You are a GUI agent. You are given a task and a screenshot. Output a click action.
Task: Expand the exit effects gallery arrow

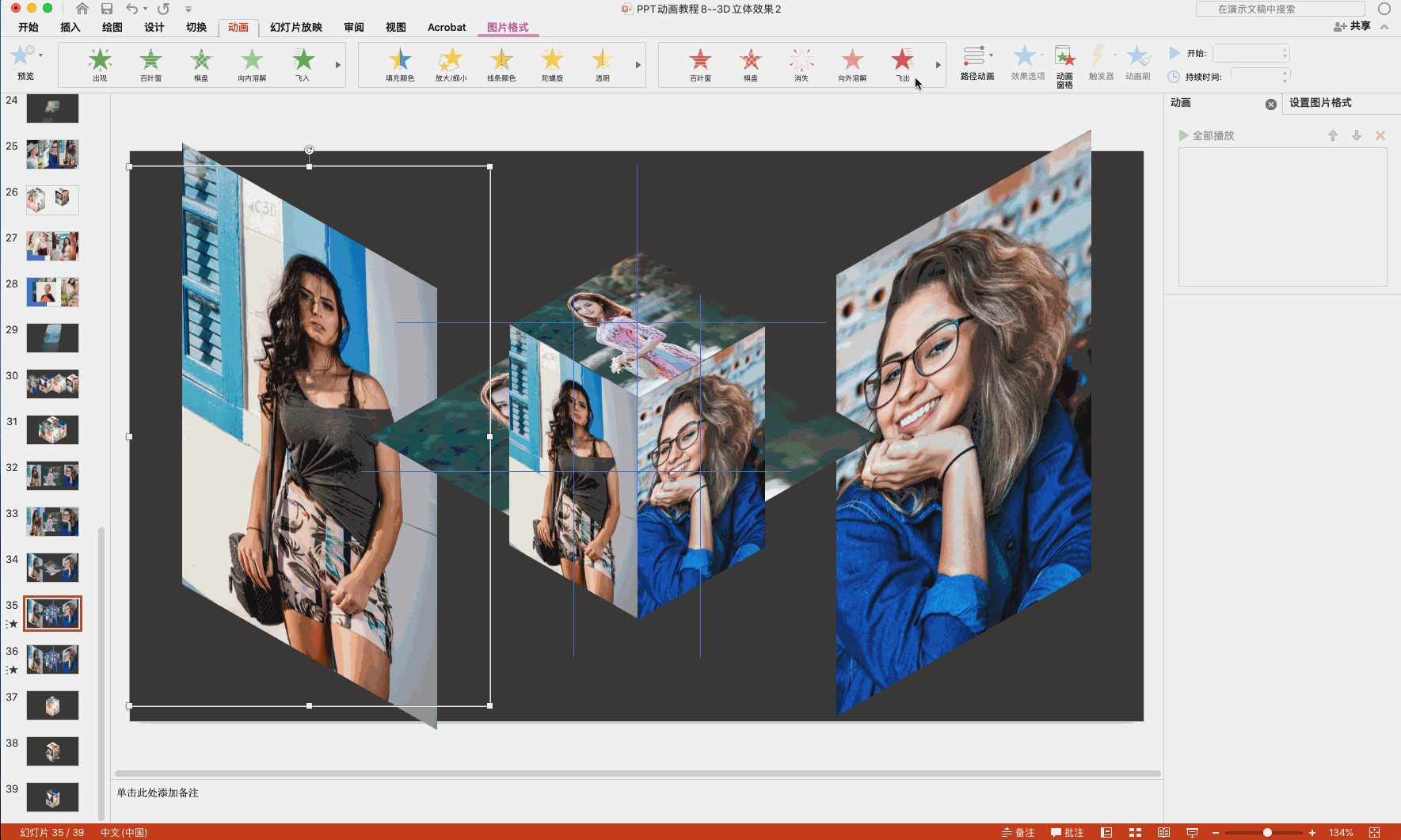pos(938,65)
